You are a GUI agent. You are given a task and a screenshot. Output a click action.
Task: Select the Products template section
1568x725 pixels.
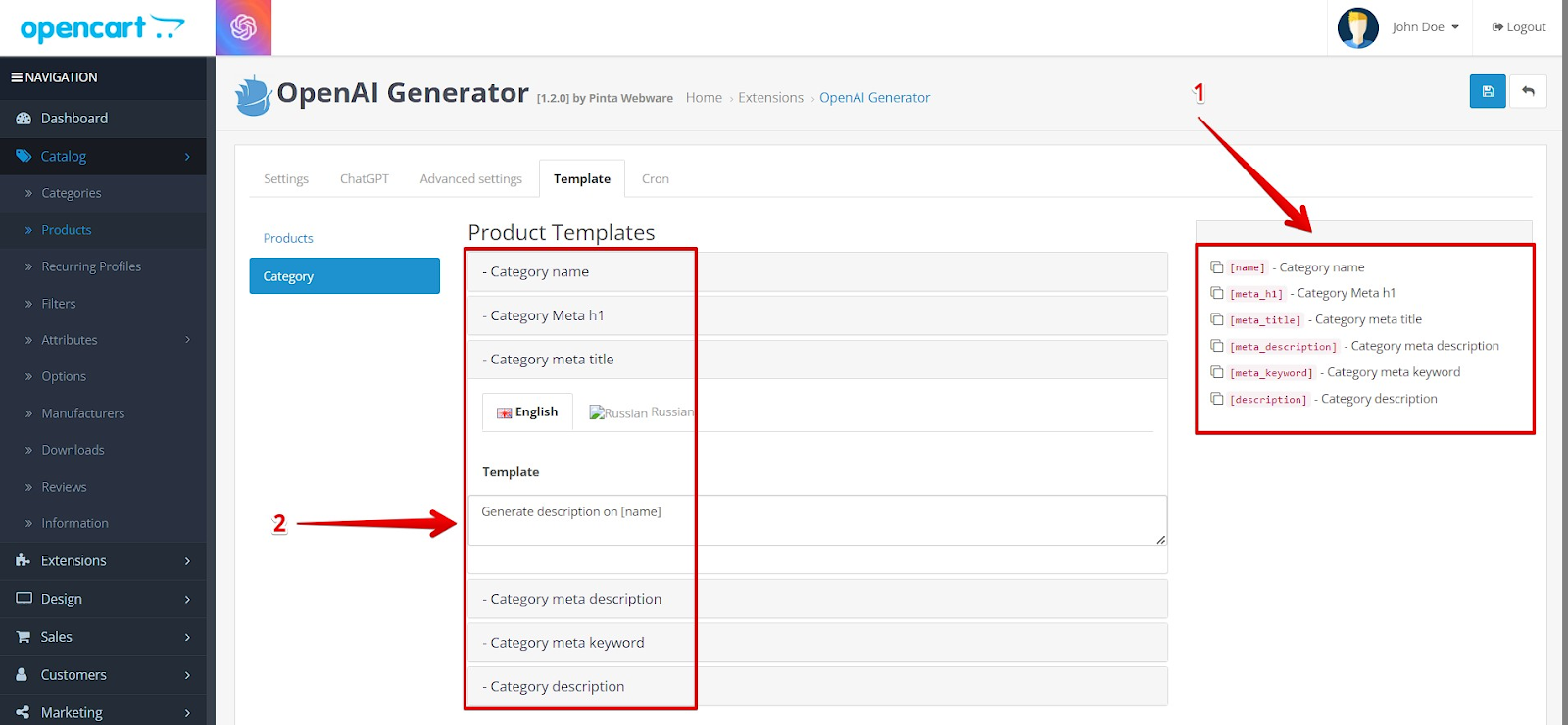click(x=288, y=238)
